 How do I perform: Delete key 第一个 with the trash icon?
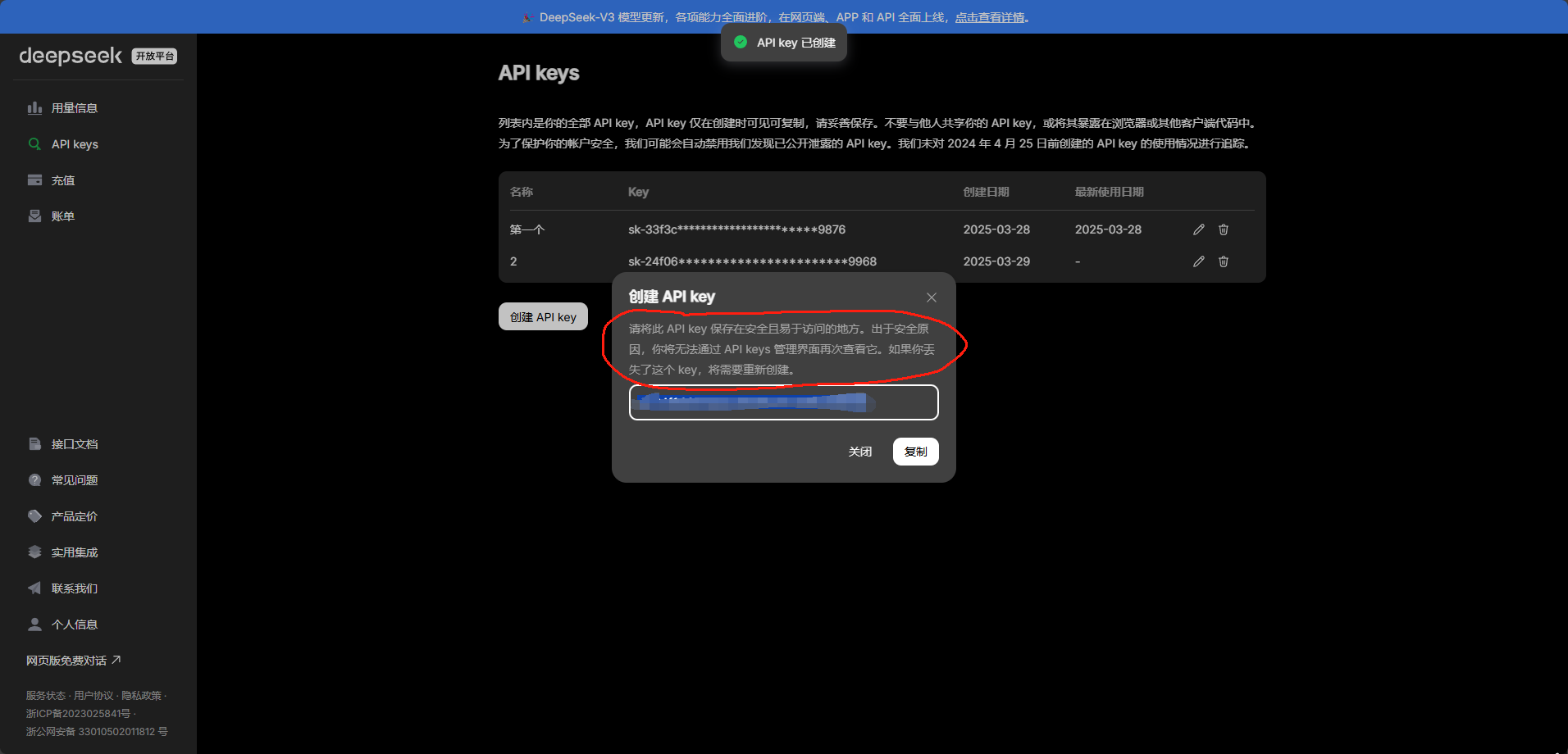tap(1223, 229)
